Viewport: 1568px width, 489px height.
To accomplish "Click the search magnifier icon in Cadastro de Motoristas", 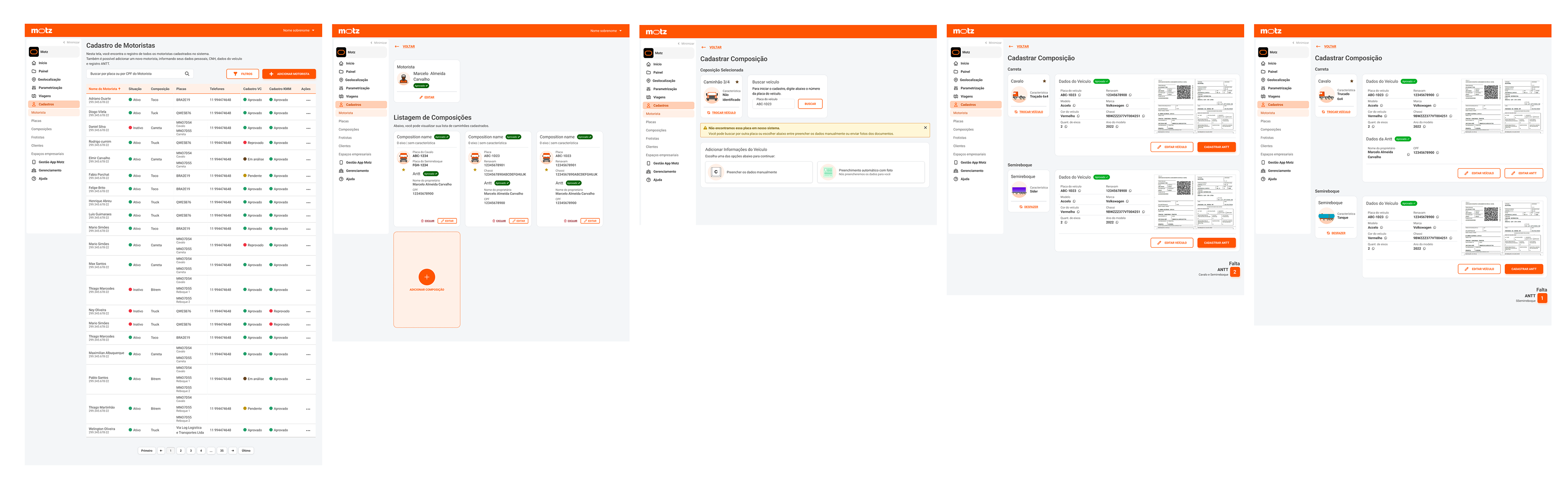I will point(187,73).
